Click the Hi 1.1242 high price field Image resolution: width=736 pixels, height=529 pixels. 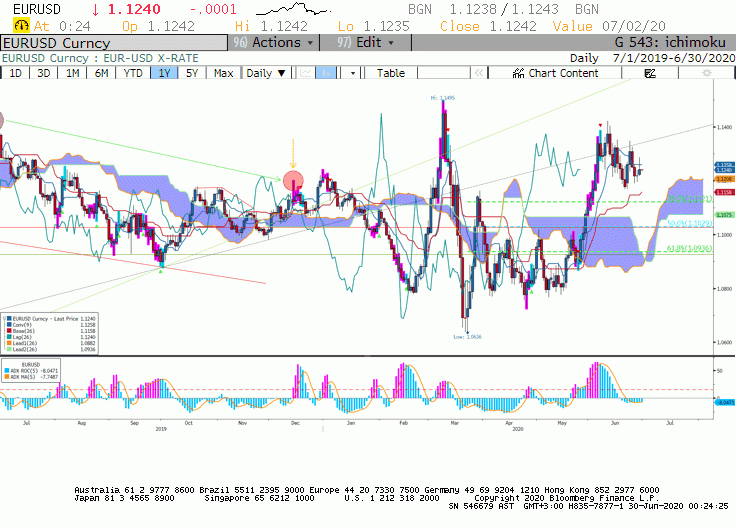click(x=271, y=26)
